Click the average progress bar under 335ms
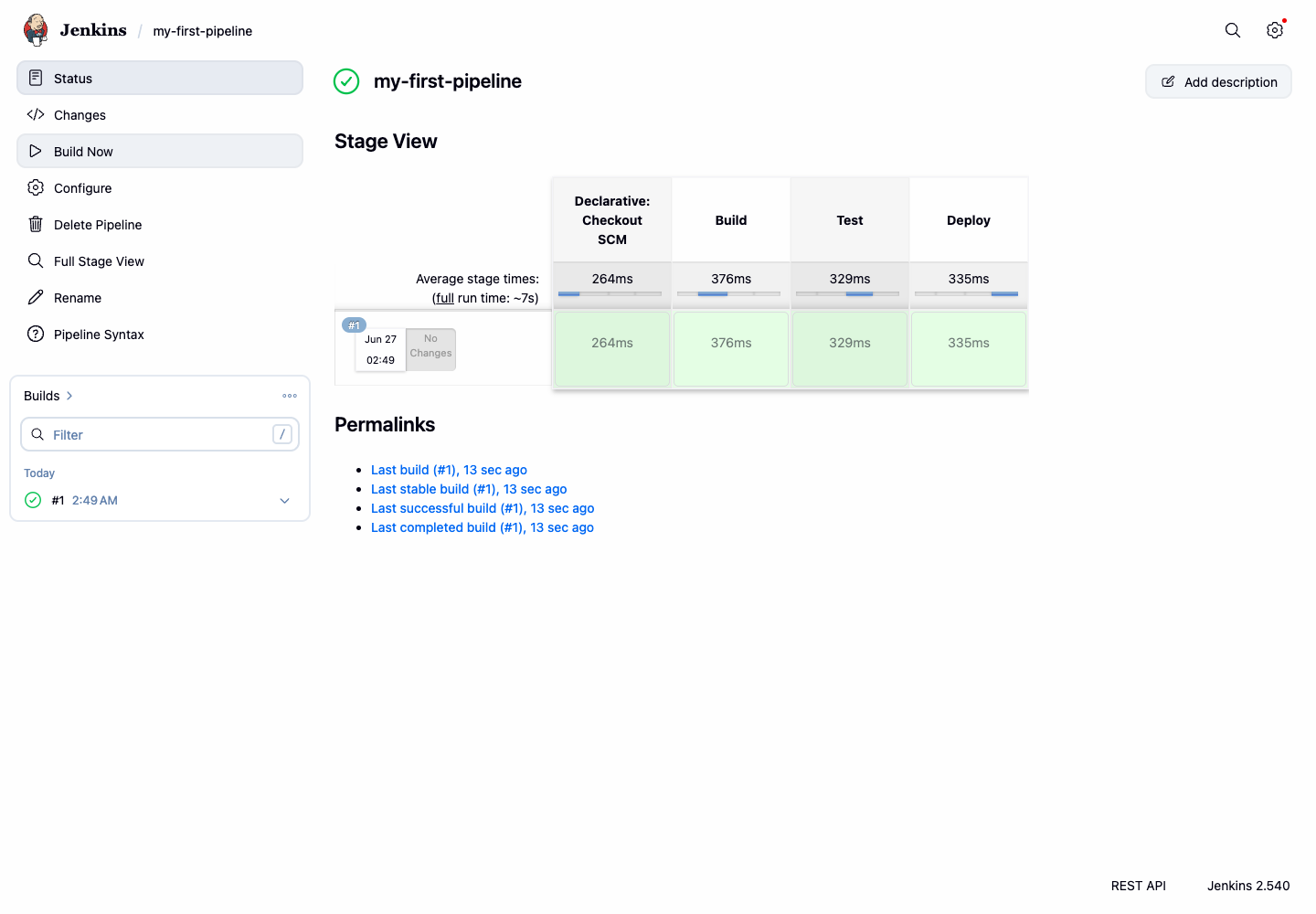The image size is (1316, 914). click(x=966, y=294)
